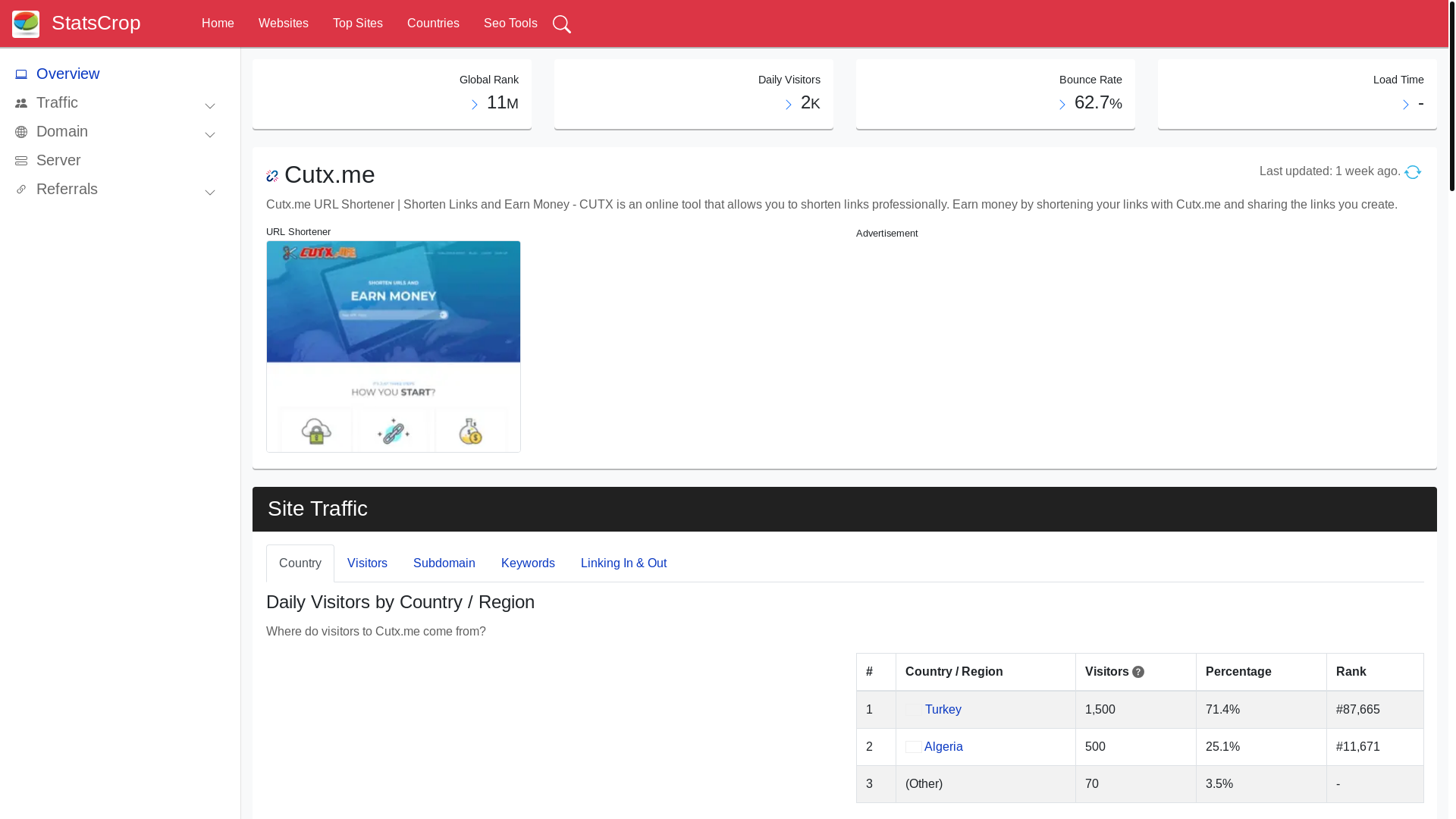Click the Turkey 71.4% percentage cell
Image resolution: width=1456 pixels, height=819 pixels.
point(1261,710)
